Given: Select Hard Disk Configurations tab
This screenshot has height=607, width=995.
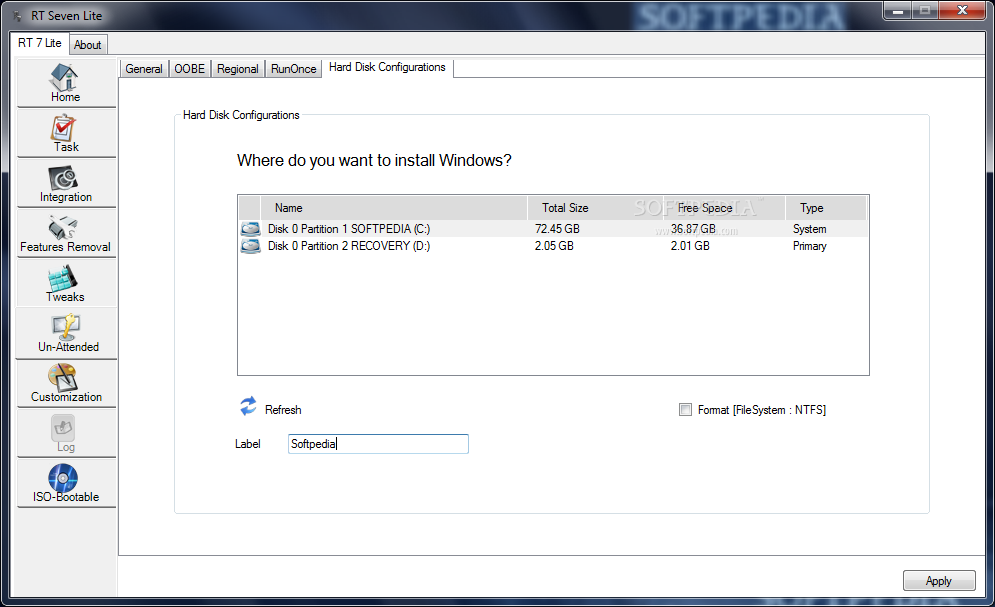Looking at the screenshot, I should (x=387, y=67).
